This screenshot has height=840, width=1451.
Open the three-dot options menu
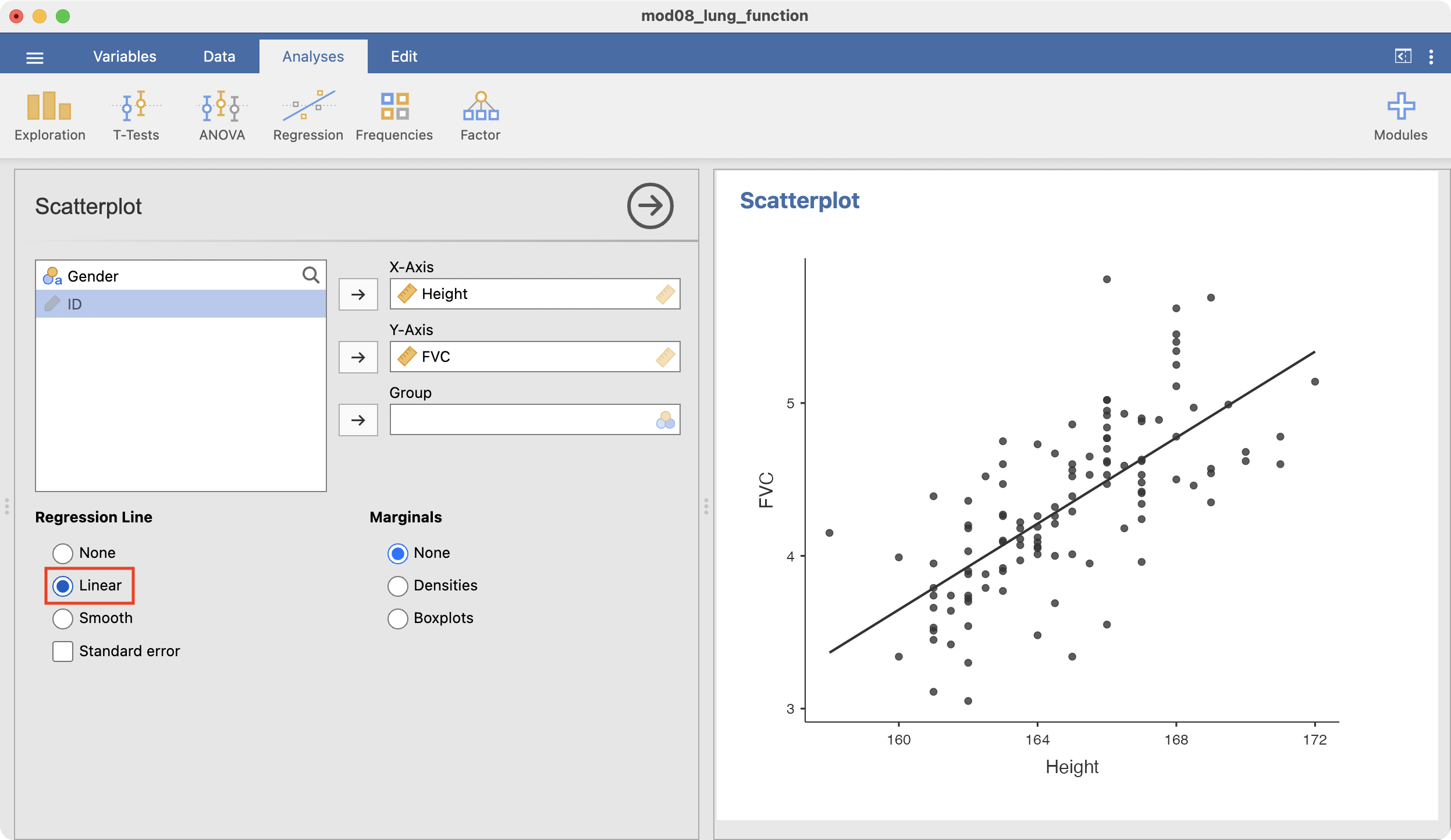pyautogui.click(x=1431, y=56)
